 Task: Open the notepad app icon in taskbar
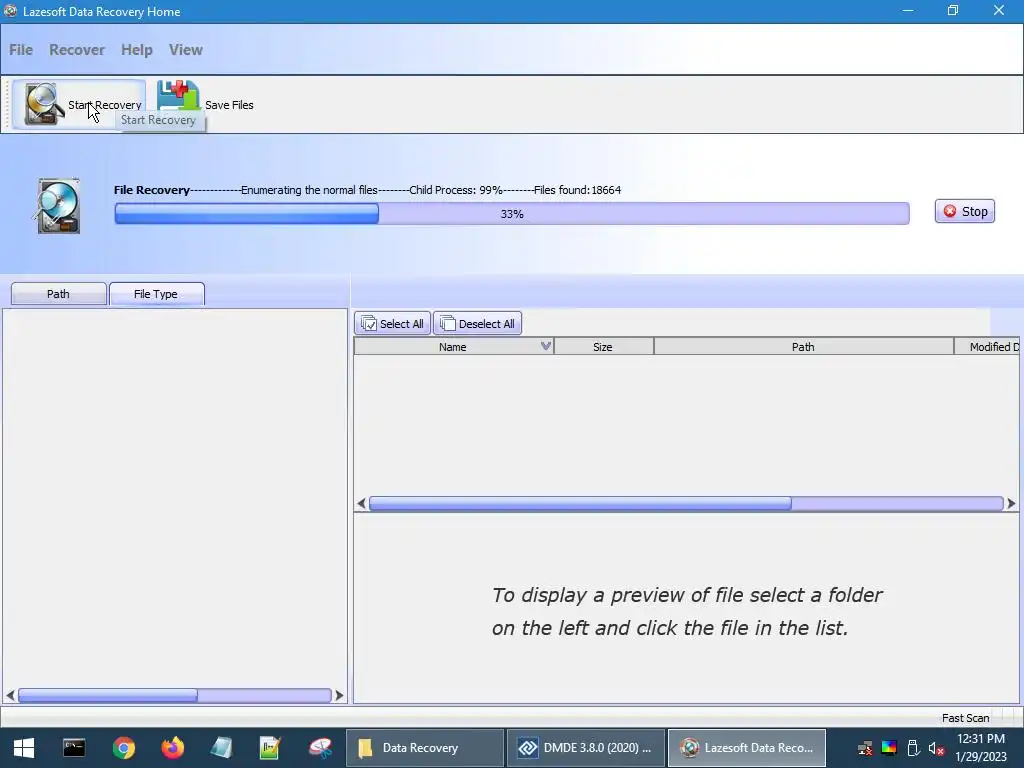tap(221, 748)
